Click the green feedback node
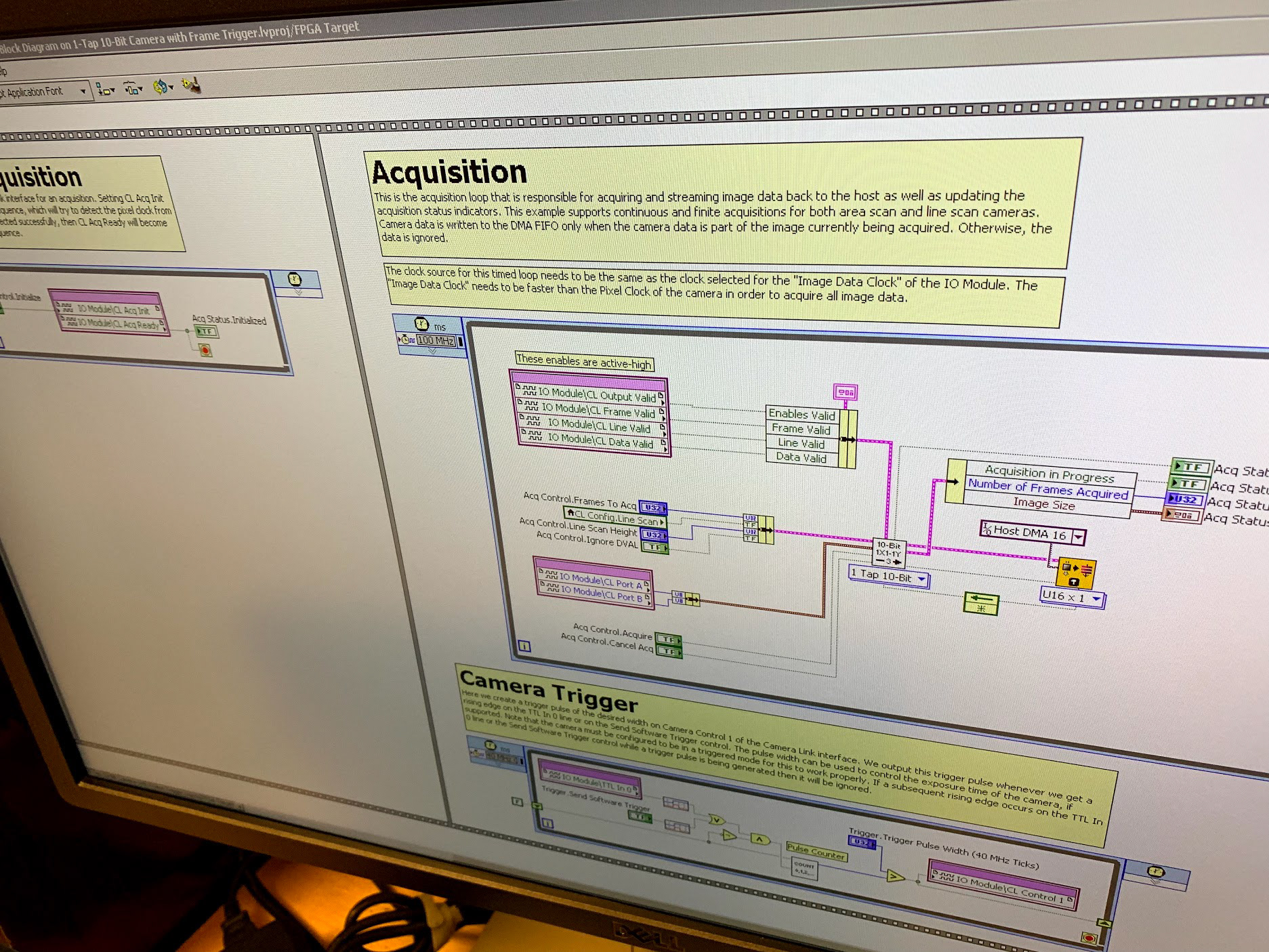Screen dimensions: 1269x952 point(980,603)
